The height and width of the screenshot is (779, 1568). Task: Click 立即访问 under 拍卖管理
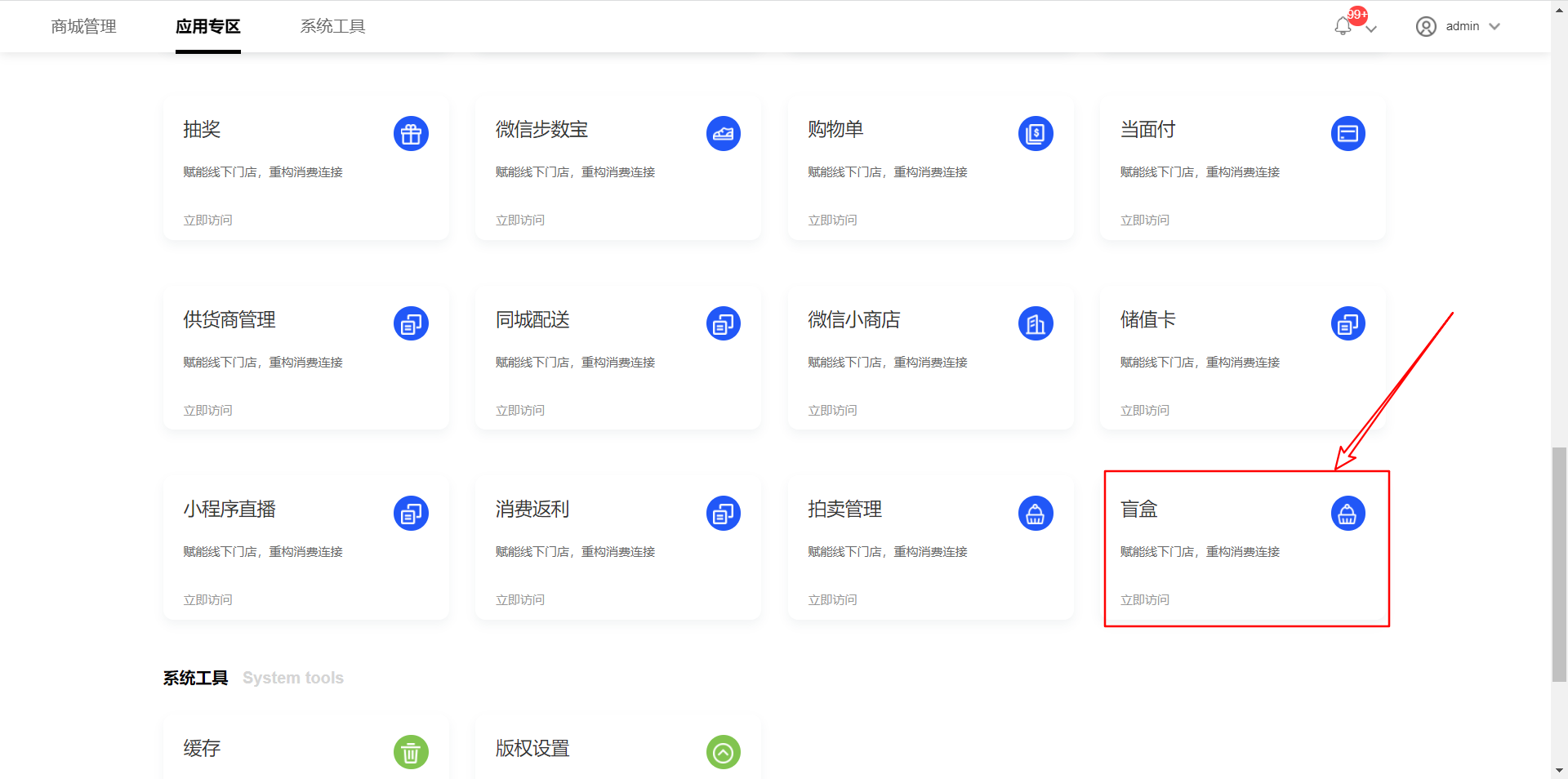832,599
